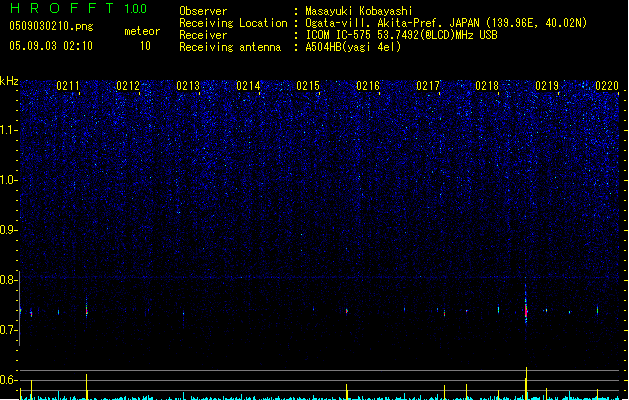Click the 0218 time marker
The image size is (629, 400).
487,86
